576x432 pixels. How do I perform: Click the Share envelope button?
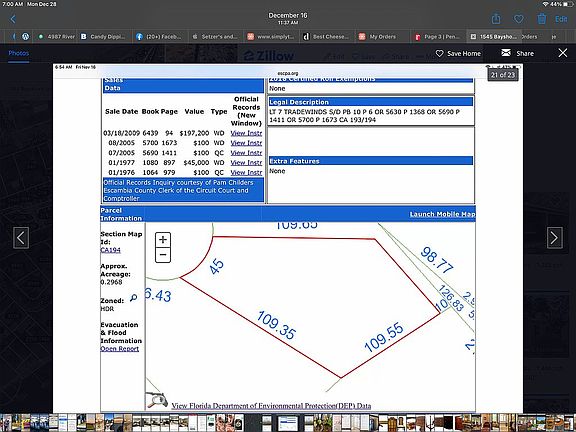(x=518, y=53)
